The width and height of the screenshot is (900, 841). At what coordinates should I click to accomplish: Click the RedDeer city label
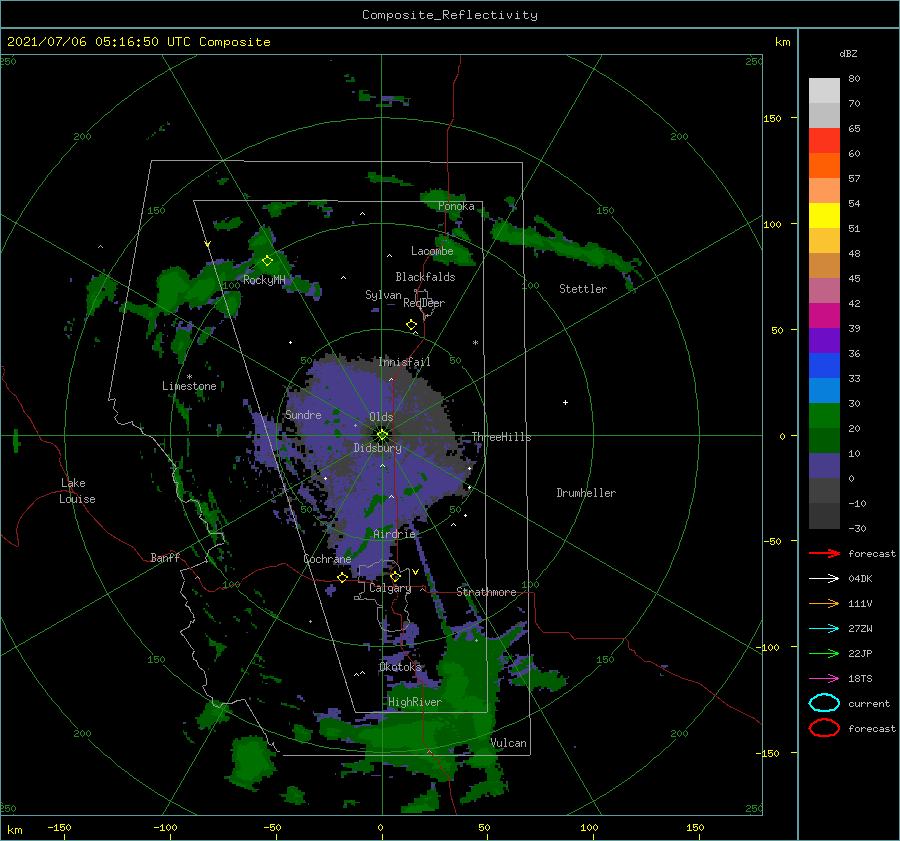point(424,303)
